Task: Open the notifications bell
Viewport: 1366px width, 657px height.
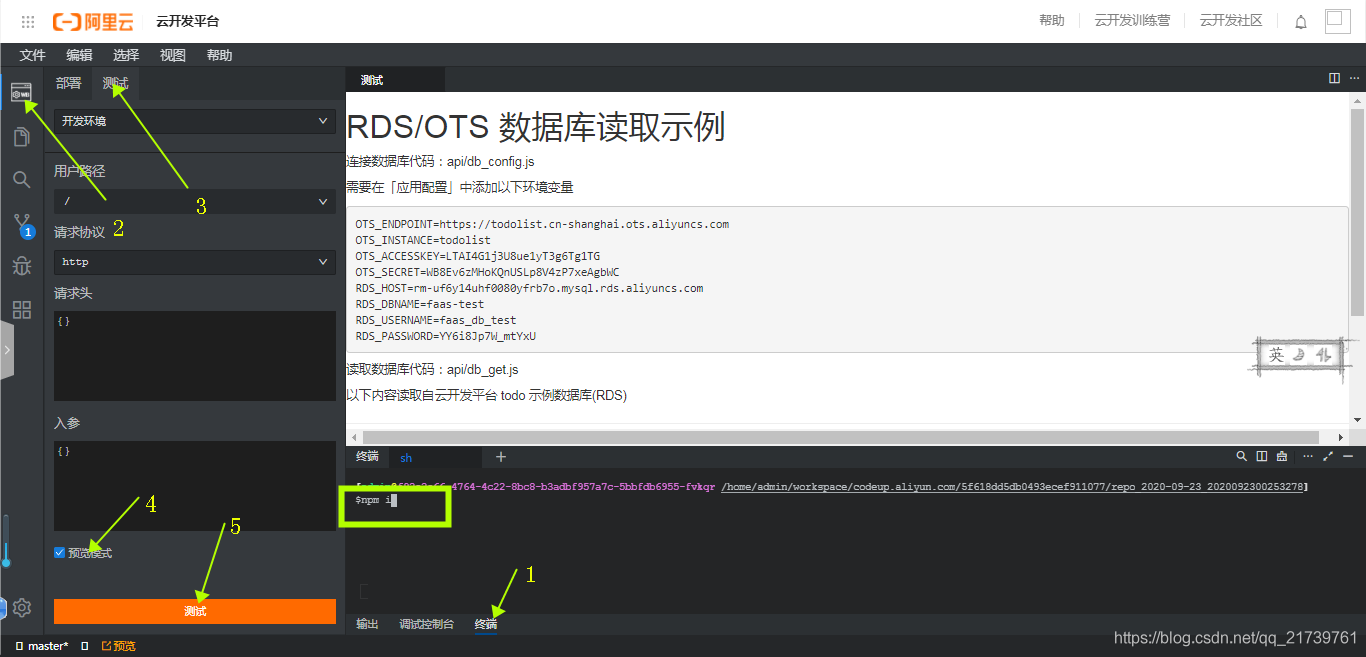Action: tap(1301, 21)
